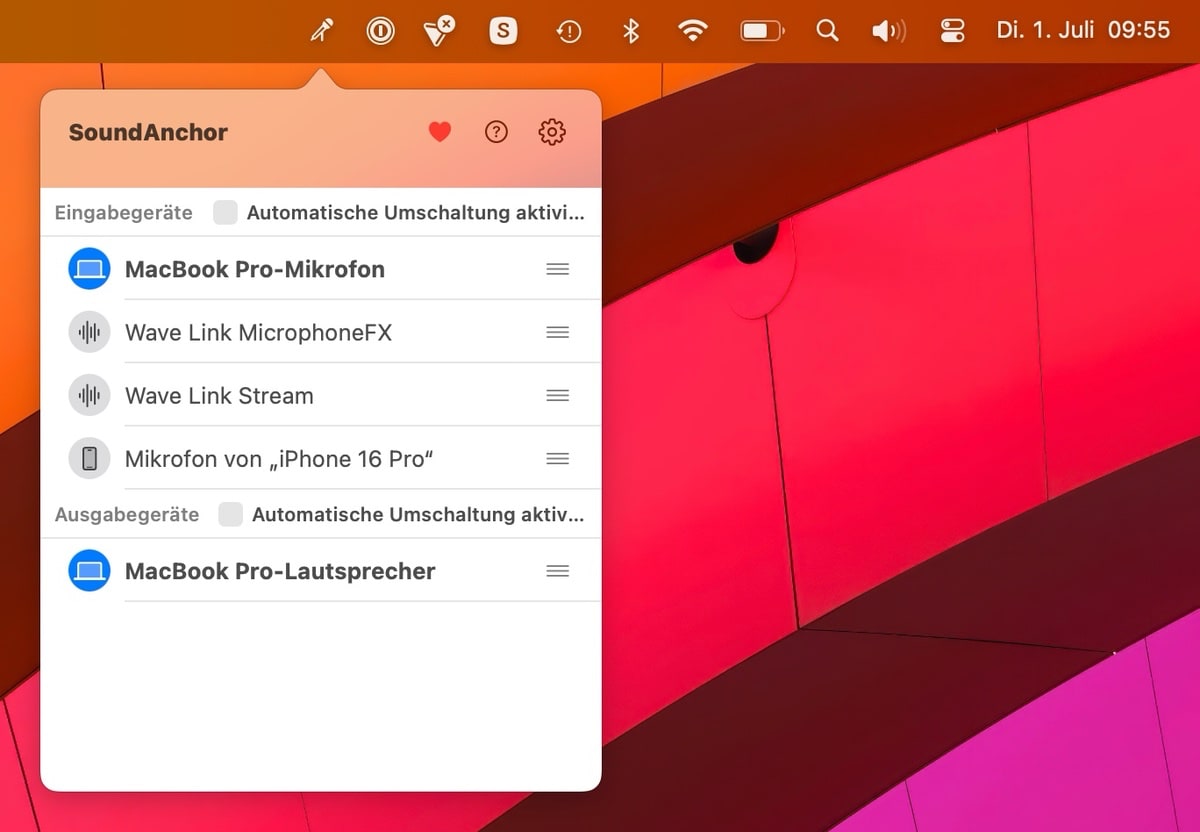Click the phone icon for iPhone 16 Pro microphone
The height and width of the screenshot is (832, 1200).
89,458
